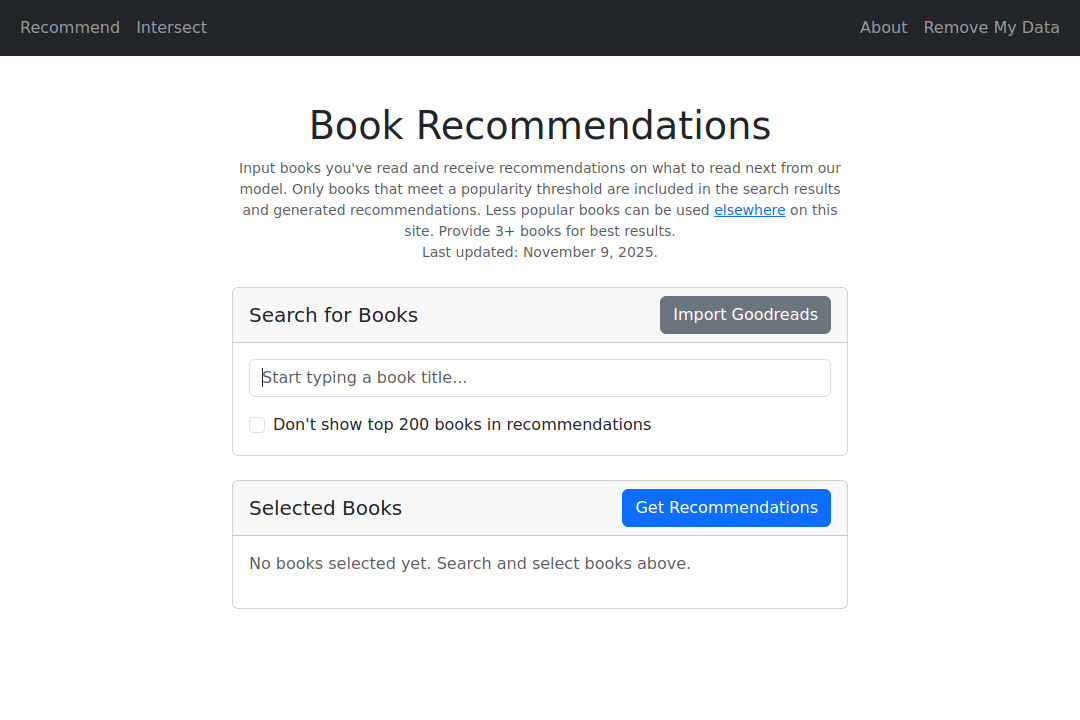Click Remove My Data in navigation
This screenshot has height=720, width=1080.
pyautogui.click(x=991, y=27)
